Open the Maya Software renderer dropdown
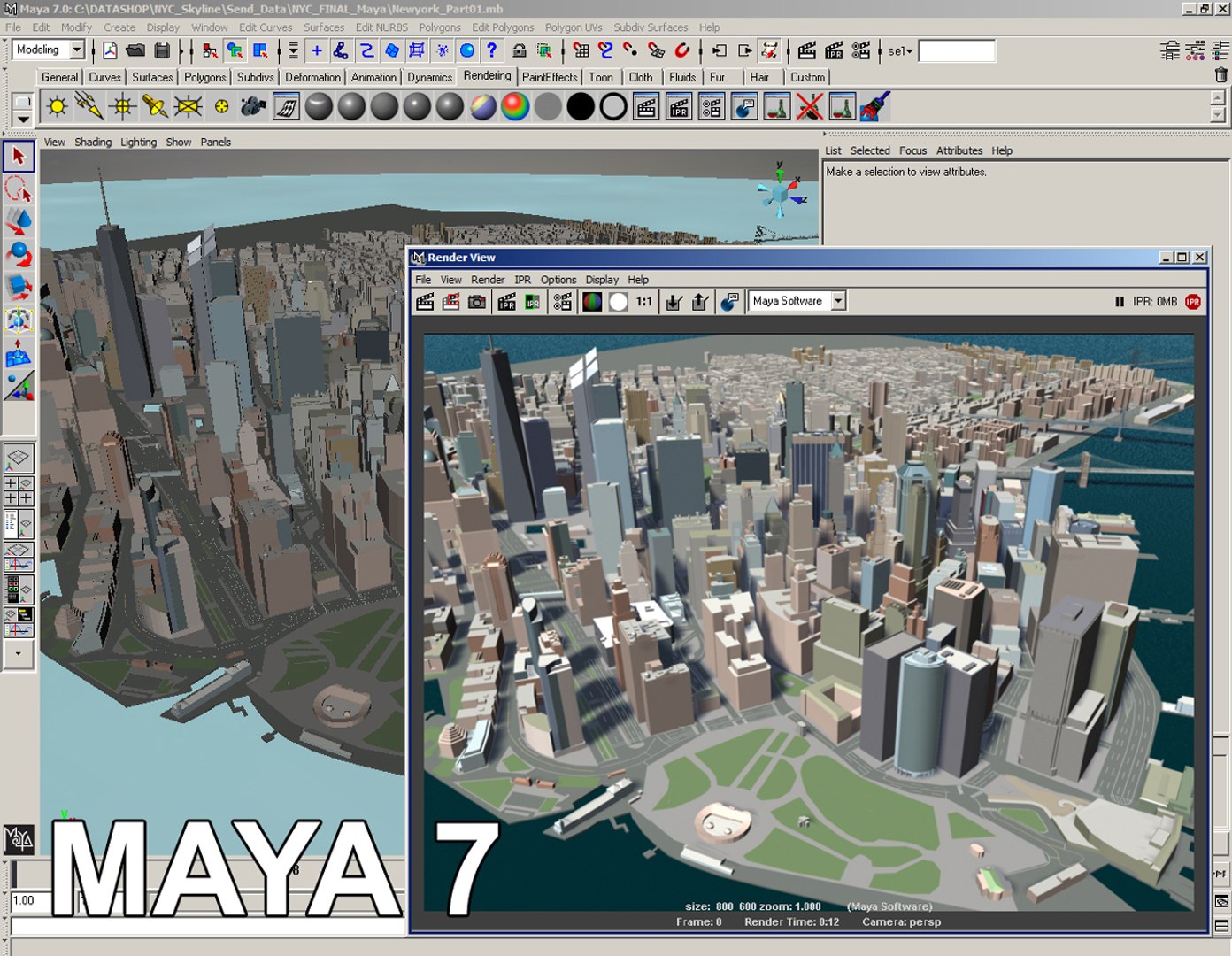 click(x=838, y=301)
